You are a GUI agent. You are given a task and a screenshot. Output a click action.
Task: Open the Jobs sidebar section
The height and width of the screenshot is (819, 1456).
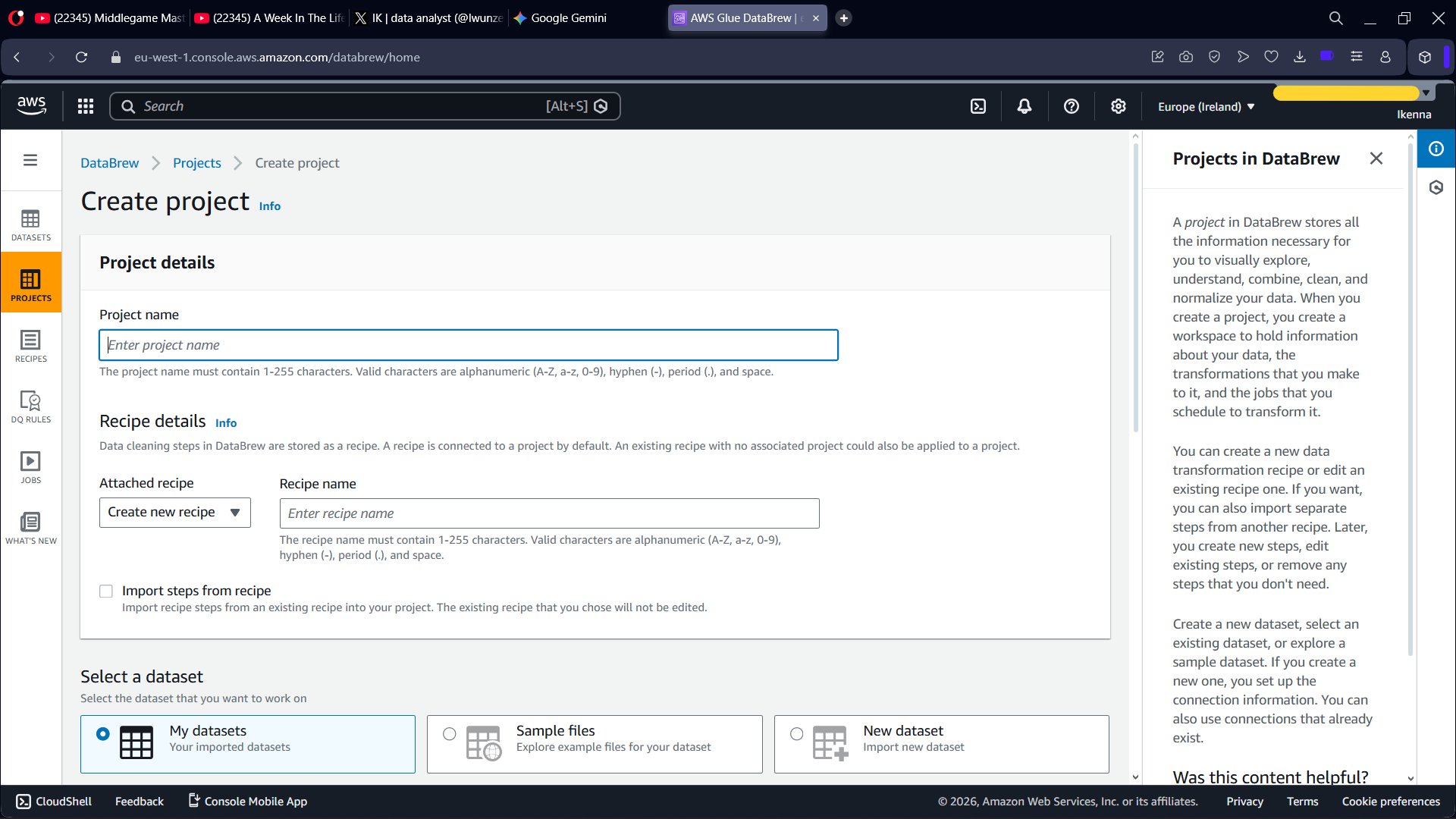coord(30,468)
